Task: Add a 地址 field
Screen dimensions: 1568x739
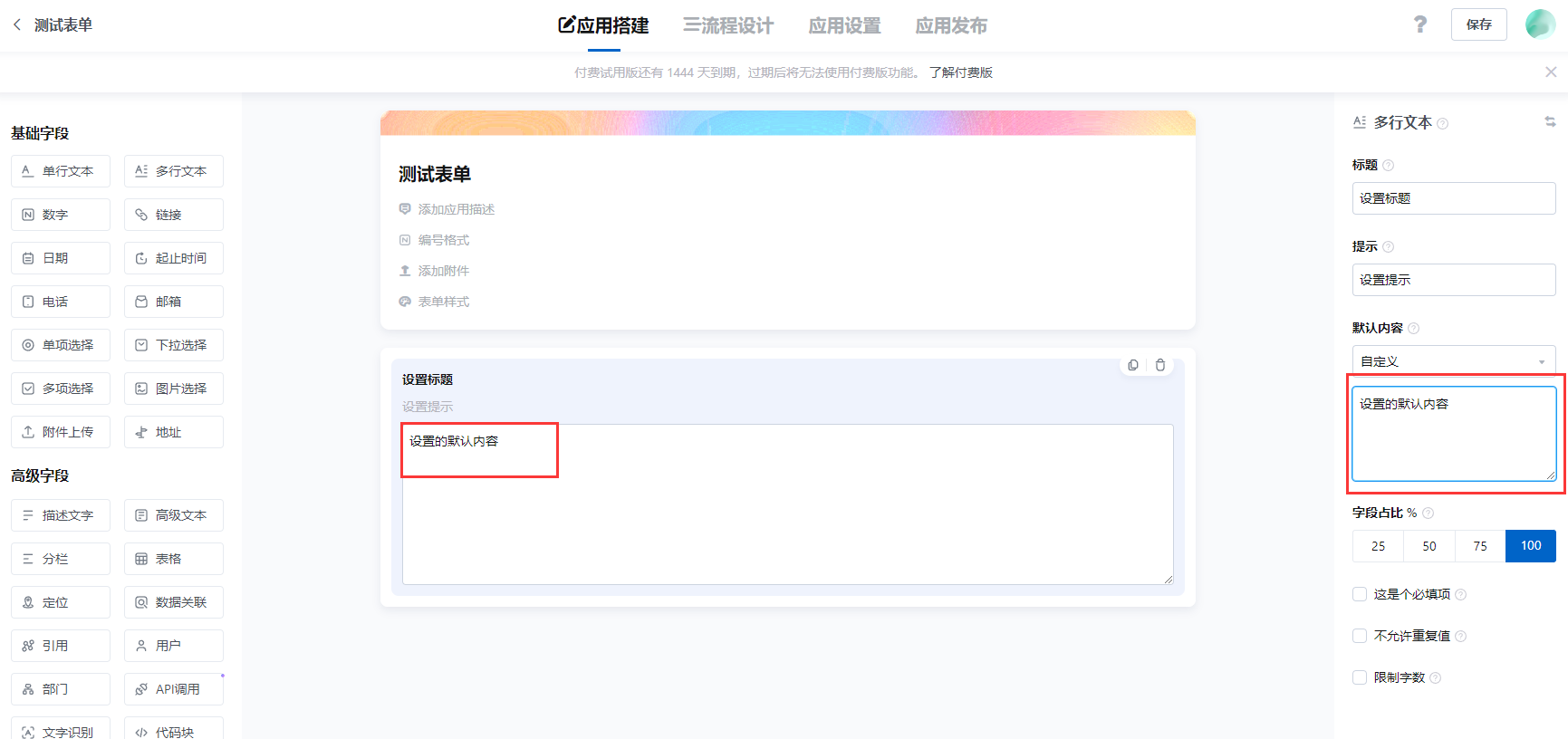Action: [x=174, y=432]
